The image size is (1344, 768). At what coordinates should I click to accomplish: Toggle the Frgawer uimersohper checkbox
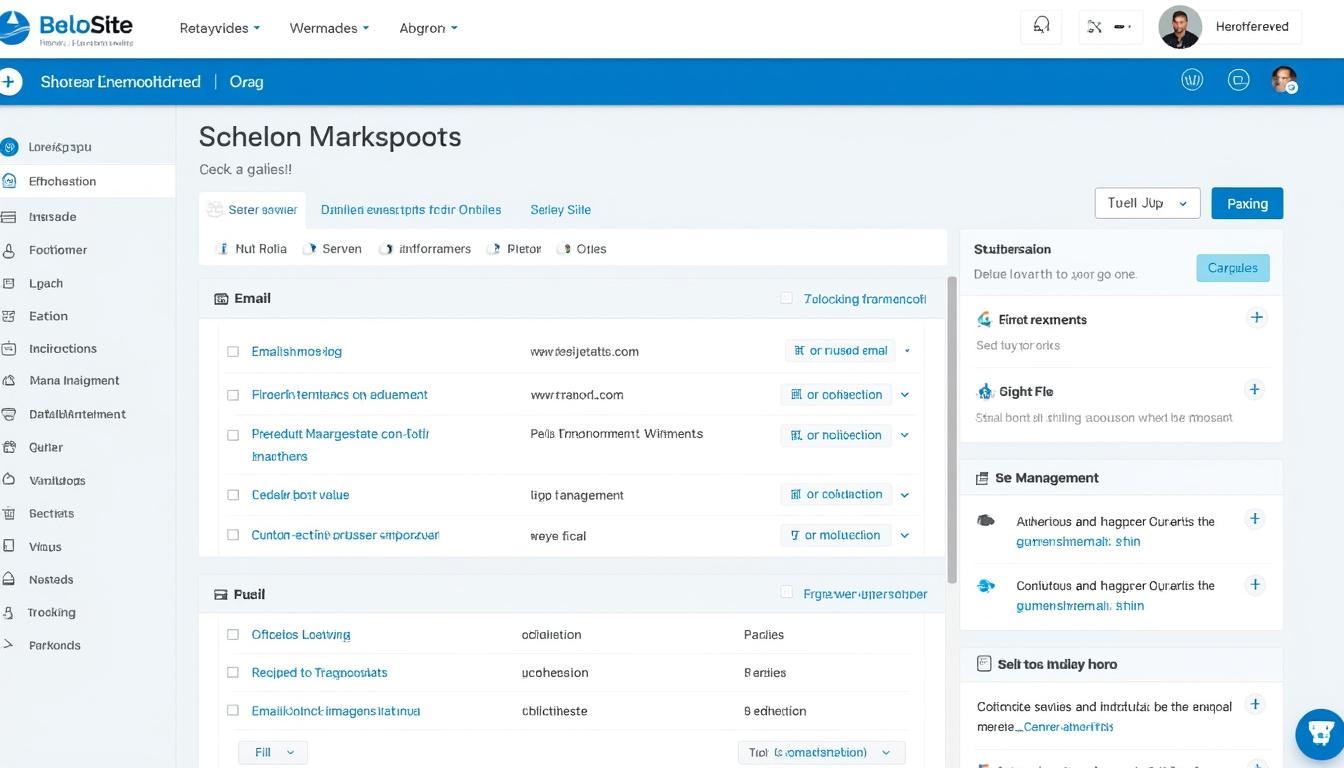(x=786, y=593)
